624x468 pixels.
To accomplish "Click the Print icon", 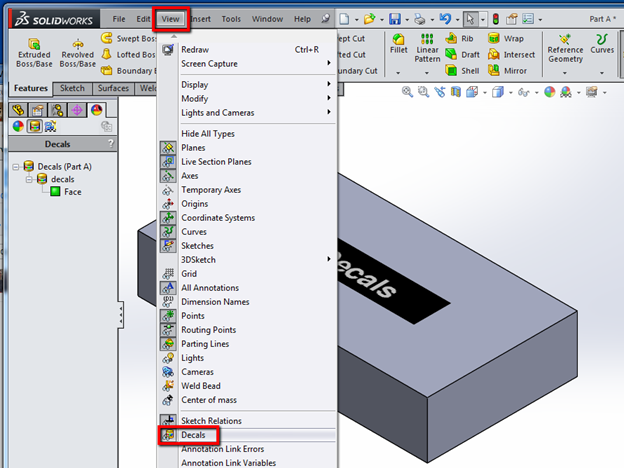I will [x=419, y=19].
